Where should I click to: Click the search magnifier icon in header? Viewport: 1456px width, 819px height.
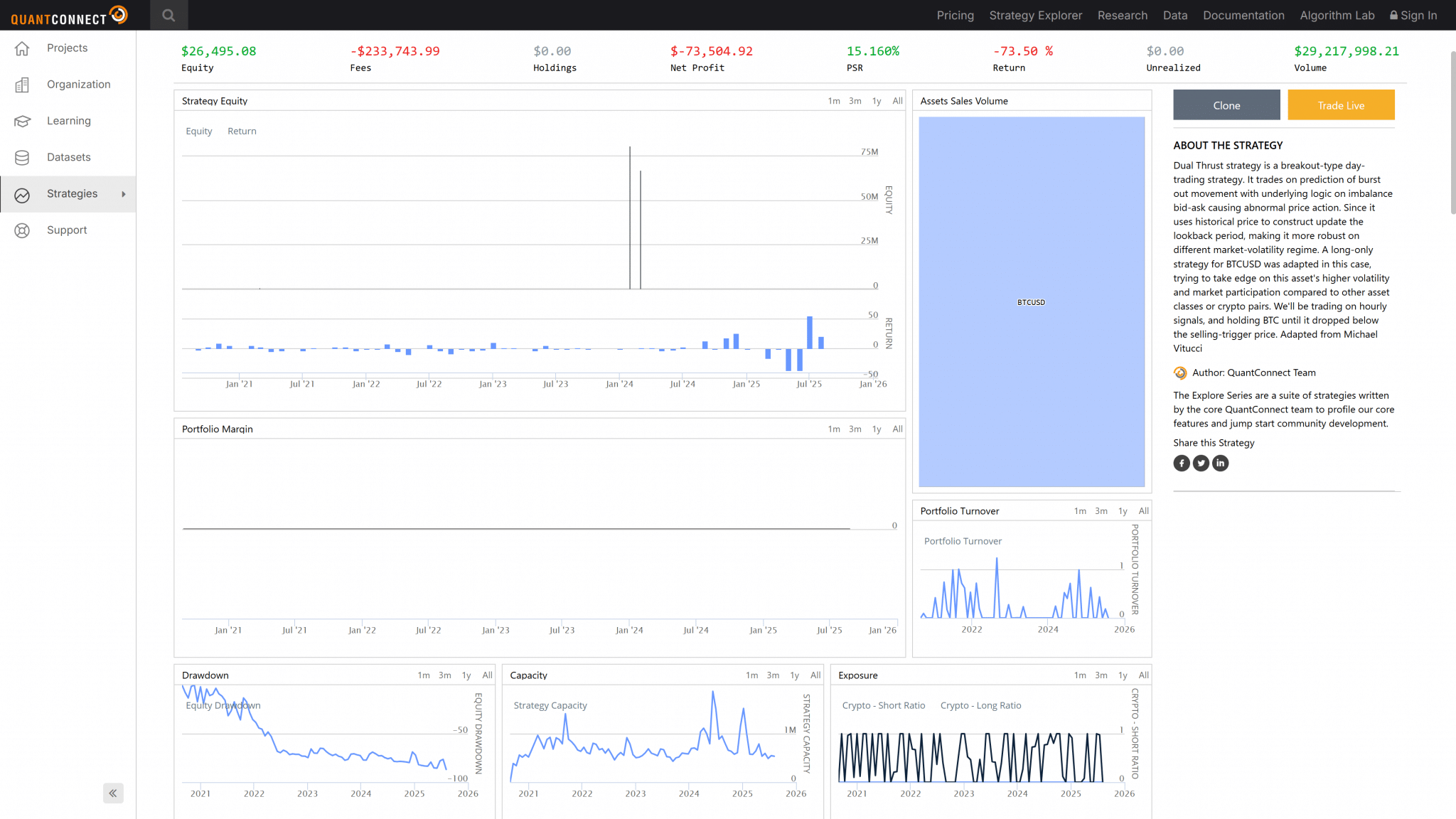(168, 15)
